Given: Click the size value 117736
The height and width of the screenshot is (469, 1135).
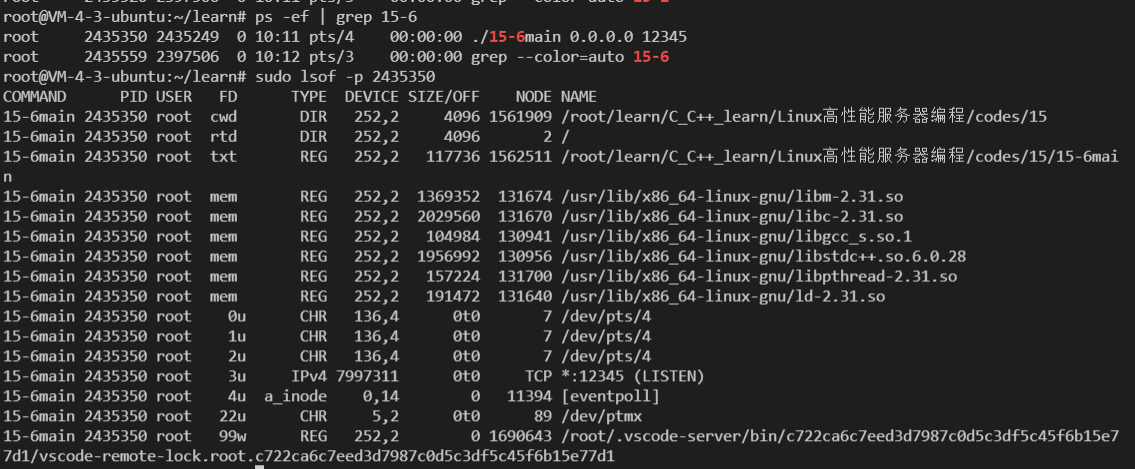Looking at the screenshot, I should pos(452,156).
